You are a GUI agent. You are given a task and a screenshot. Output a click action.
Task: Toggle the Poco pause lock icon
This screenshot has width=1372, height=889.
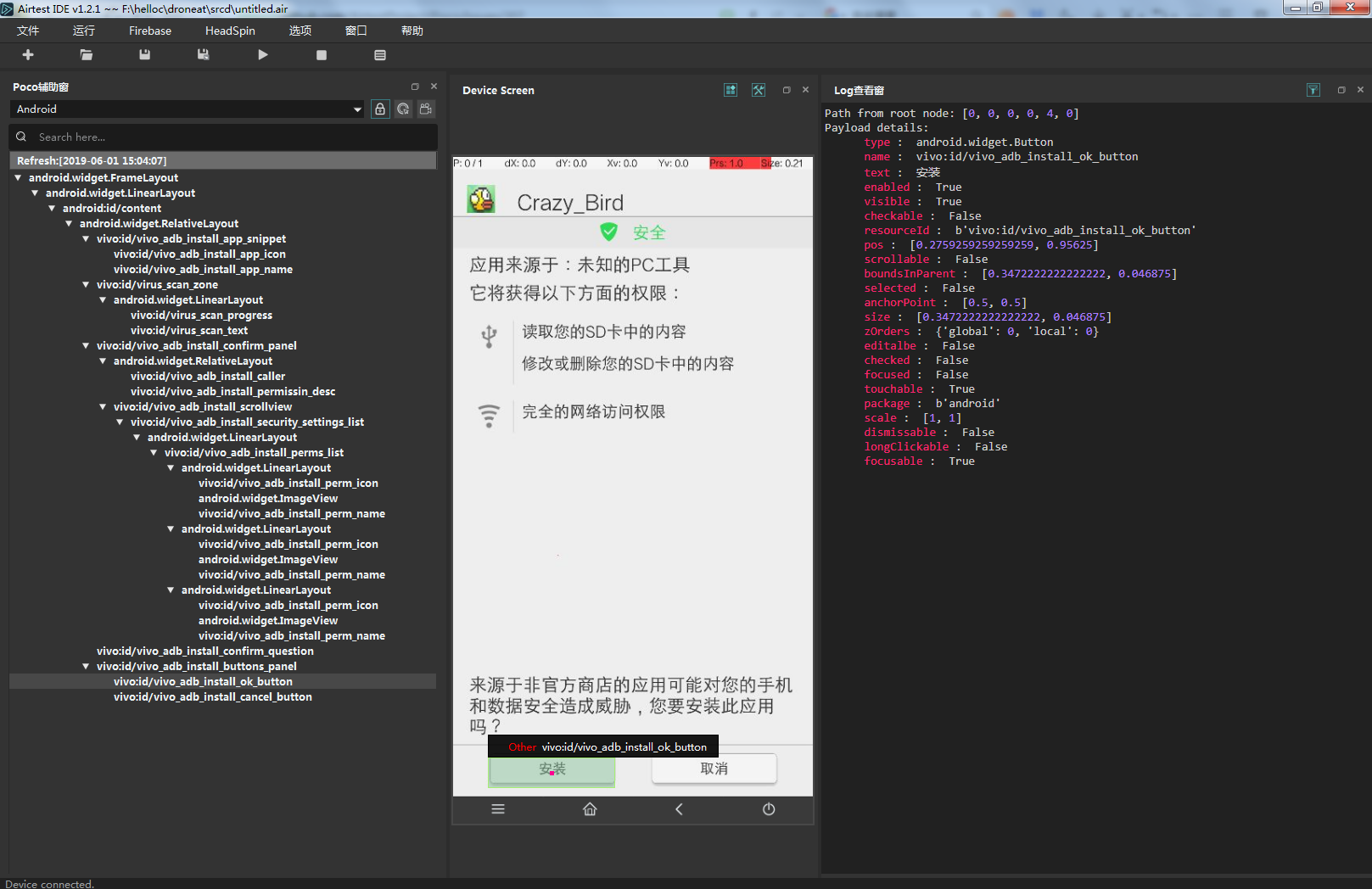(x=380, y=109)
